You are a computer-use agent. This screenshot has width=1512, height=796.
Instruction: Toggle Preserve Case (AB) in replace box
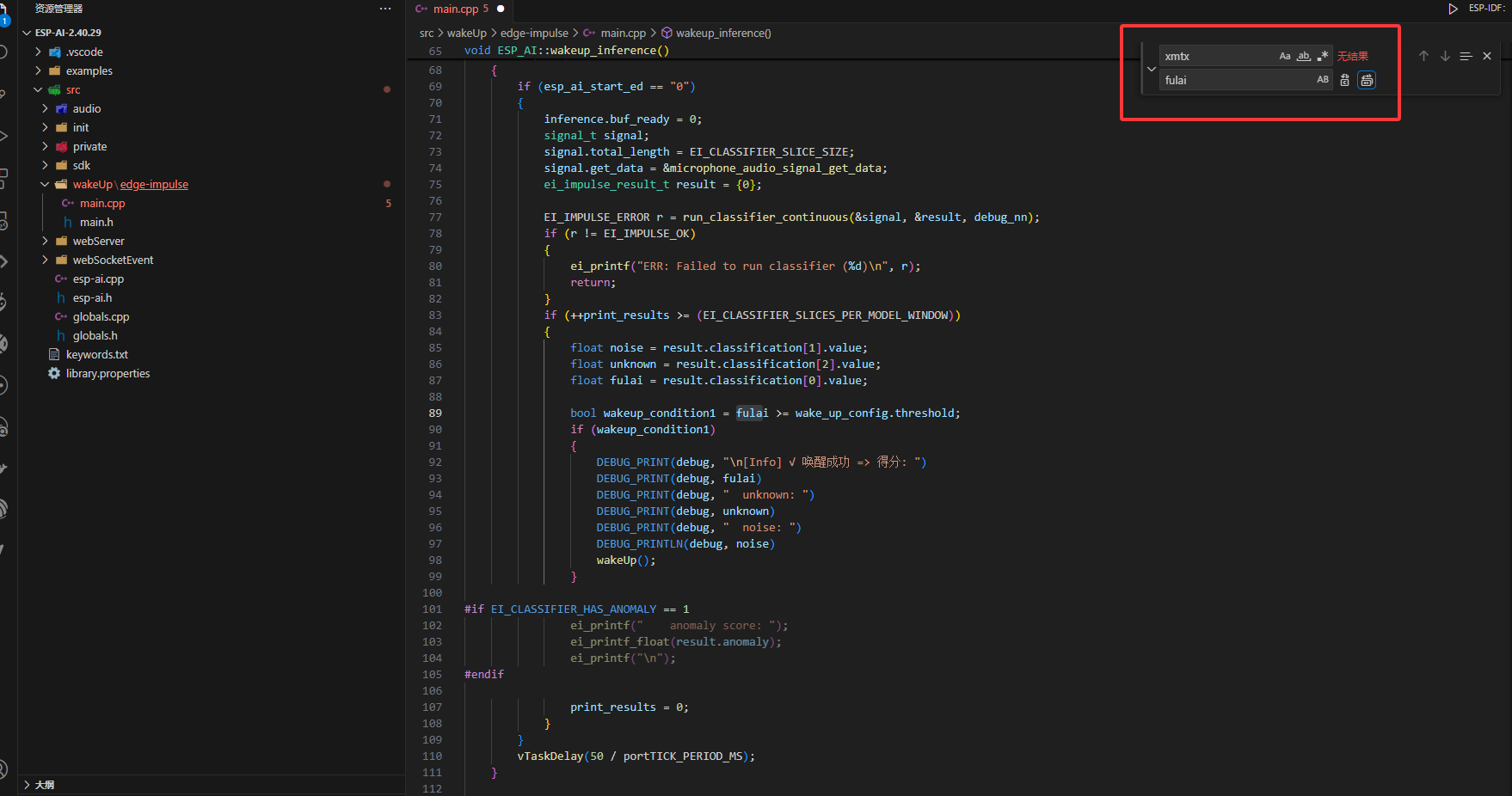pyautogui.click(x=1323, y=80)
